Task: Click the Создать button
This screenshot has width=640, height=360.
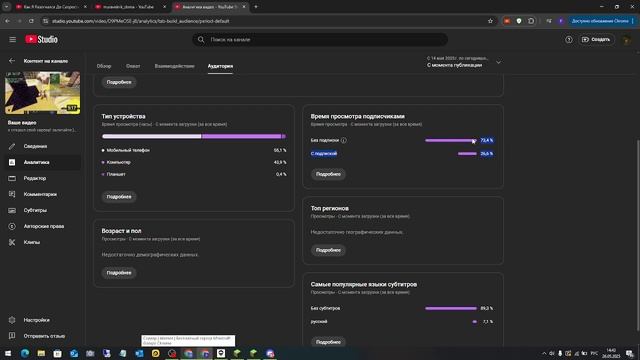Action: point(596,40)
